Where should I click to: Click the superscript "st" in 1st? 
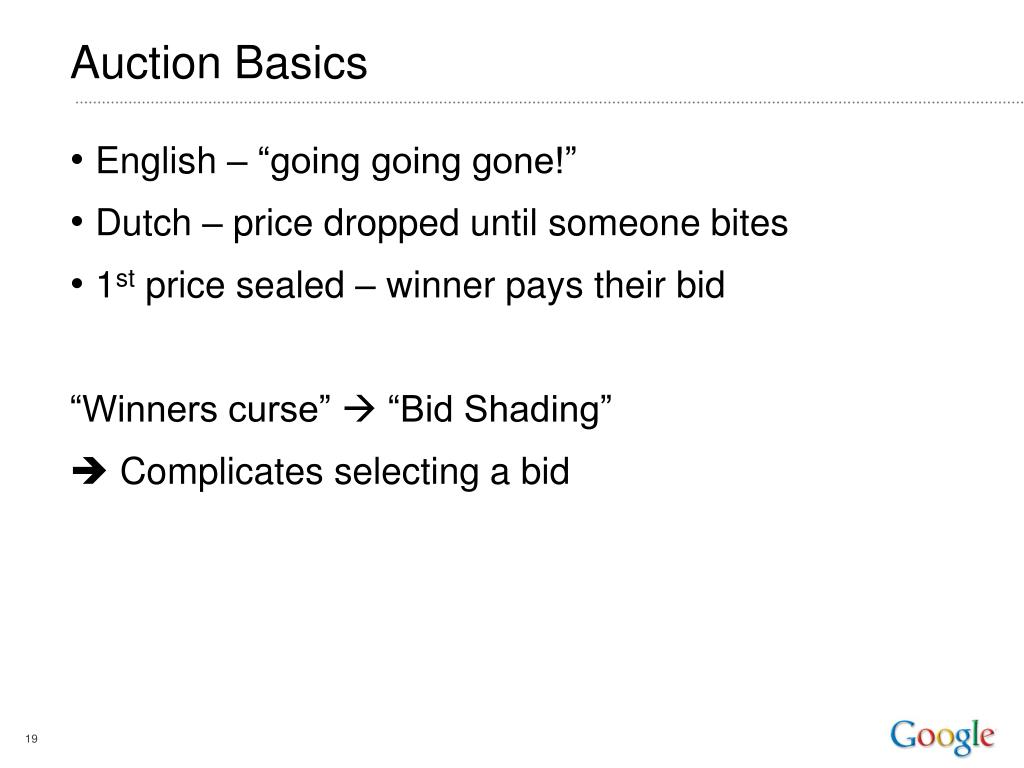(x=125, y=278)
